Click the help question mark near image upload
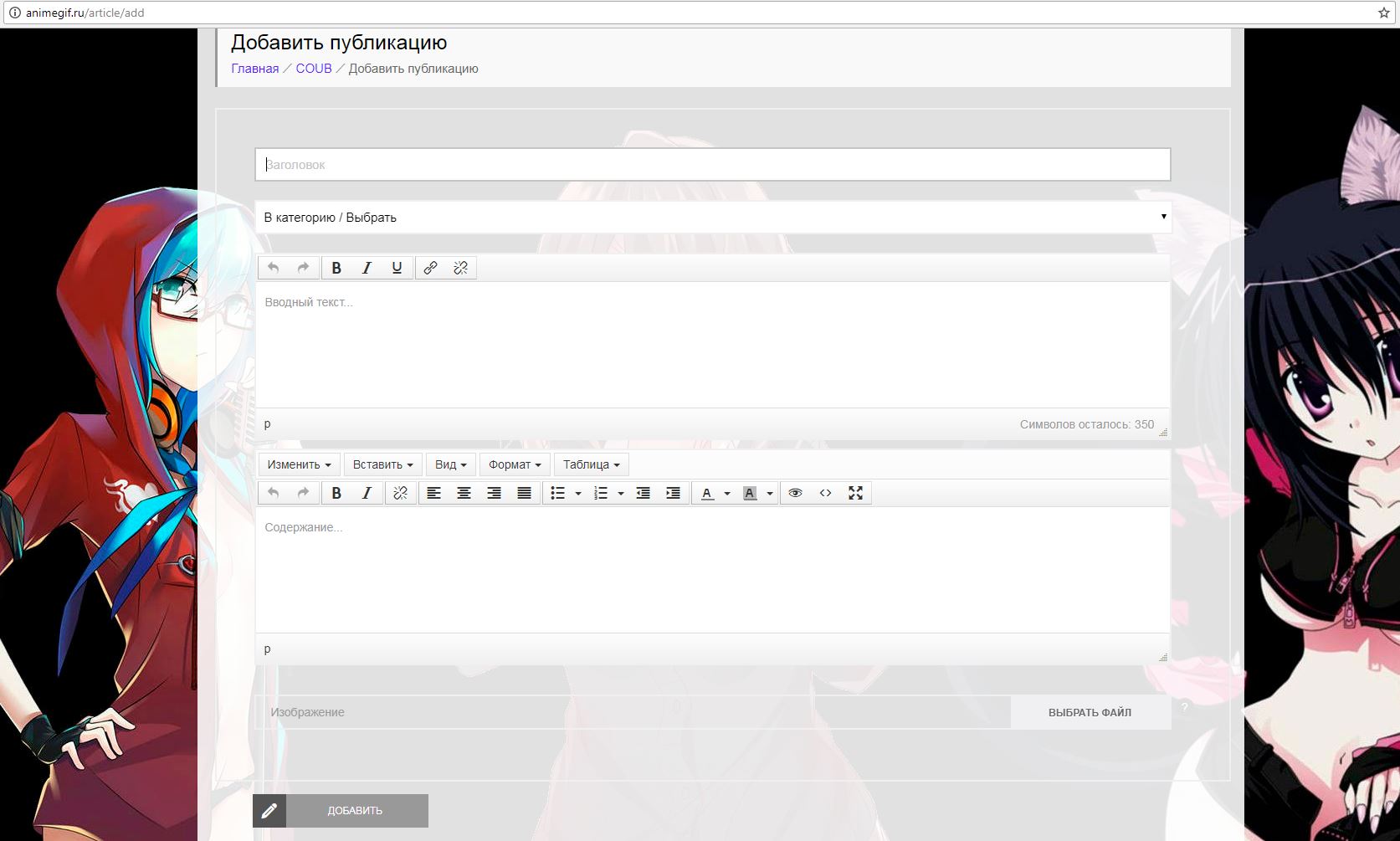Image resolution: width=1400 pixels, height=841 pixels. coord(1184,707)
